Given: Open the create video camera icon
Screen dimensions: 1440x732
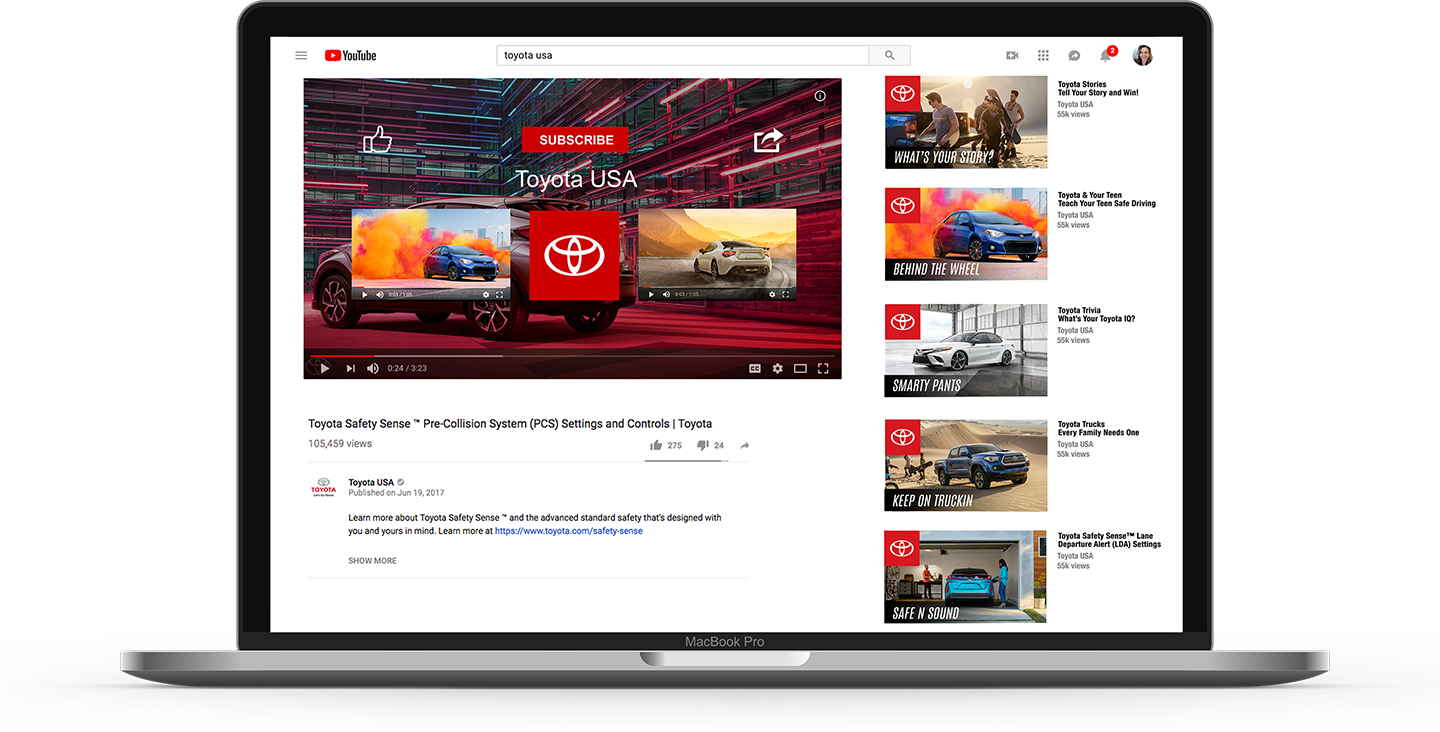Looking at the screenshot, I should 1012,56.
